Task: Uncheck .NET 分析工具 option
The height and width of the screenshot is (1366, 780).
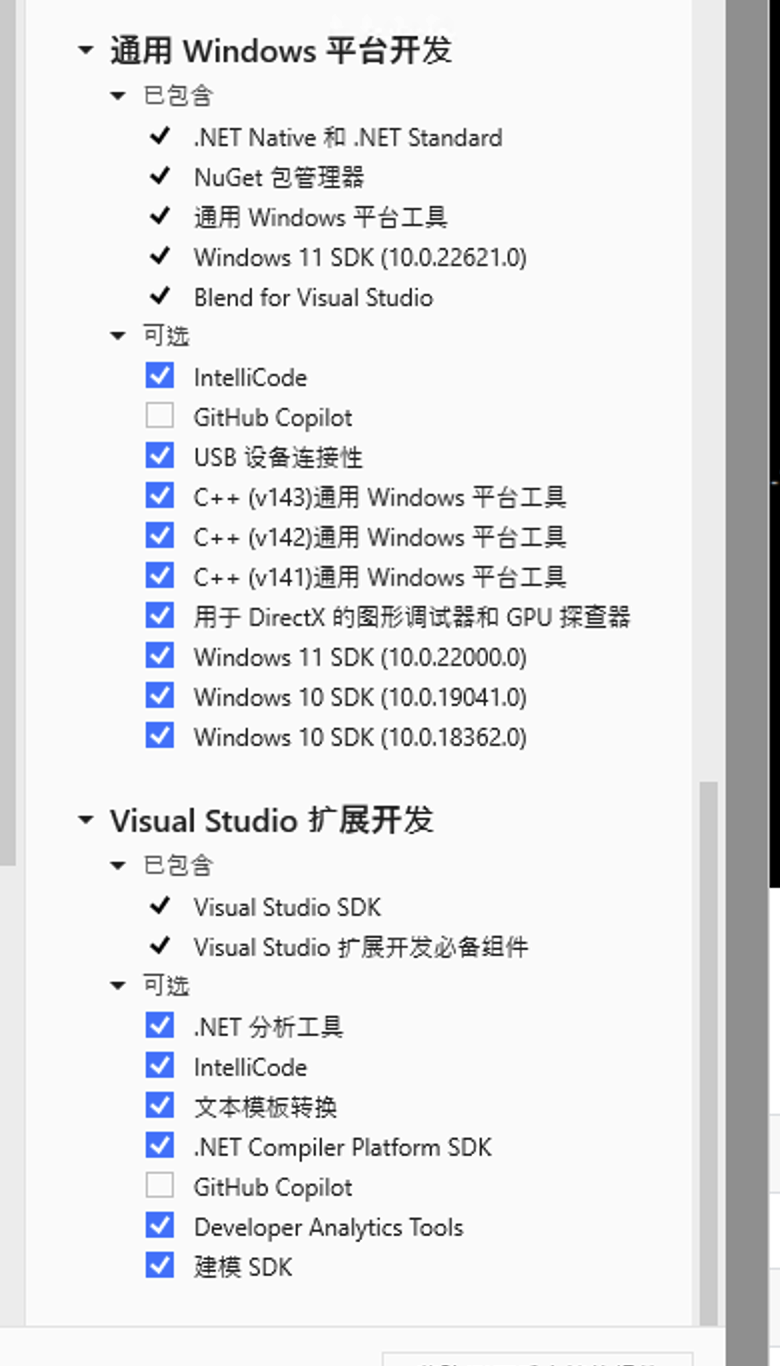Action: point(159,1026)
